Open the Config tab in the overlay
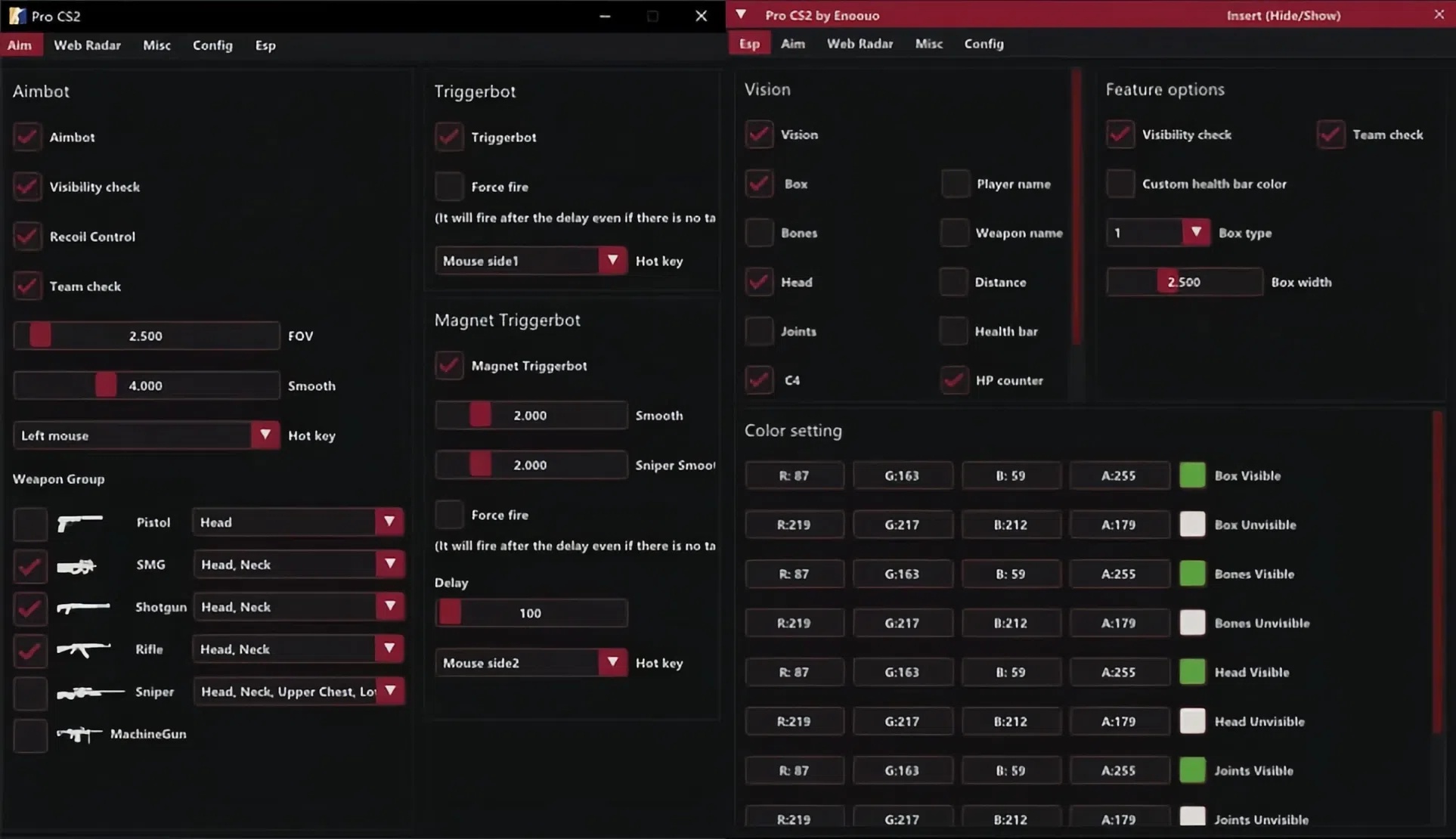Image resolution: width=1456 pixels, height=839 pixels. point(984,44)
